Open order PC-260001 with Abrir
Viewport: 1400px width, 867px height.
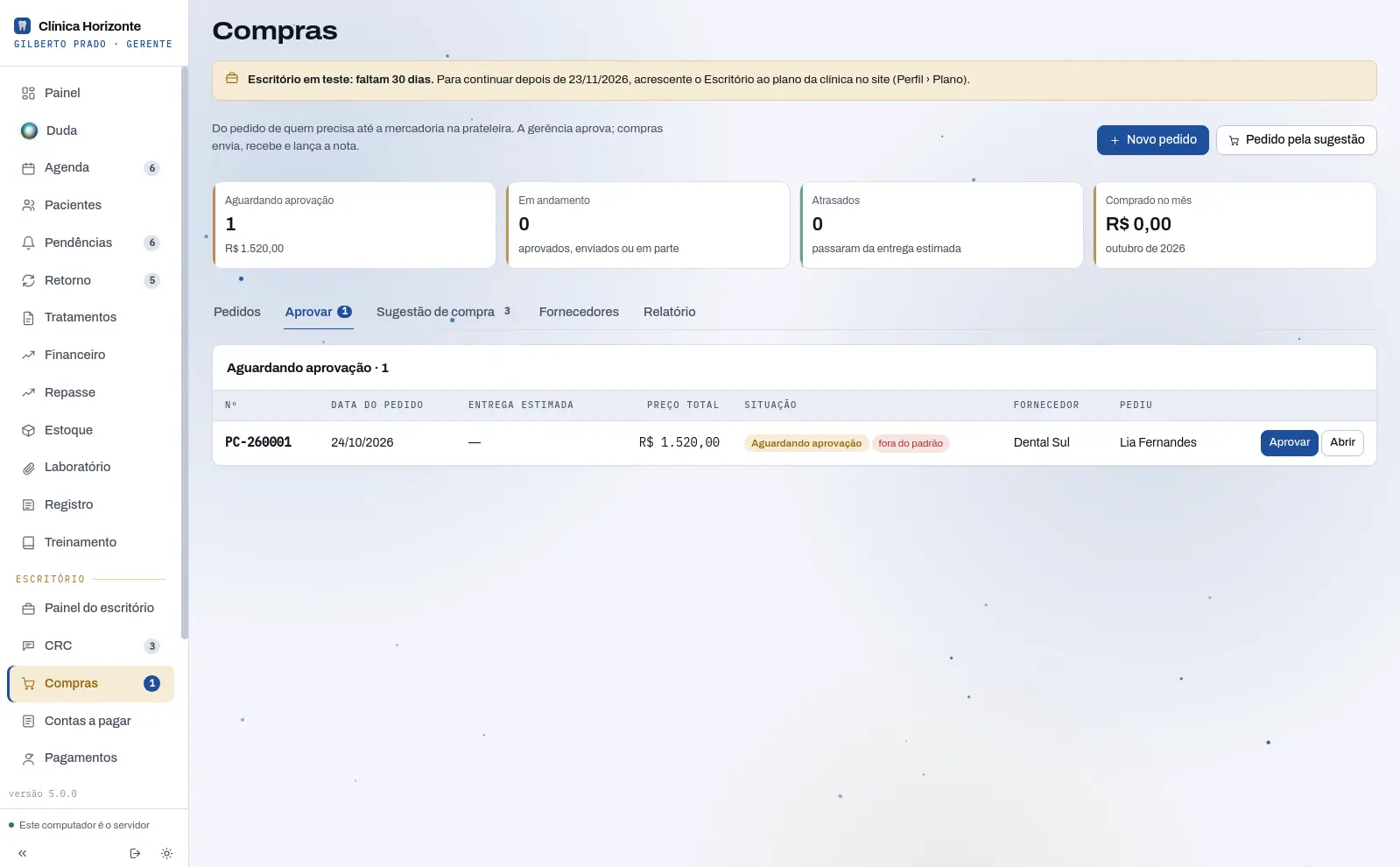(1342, 442)
